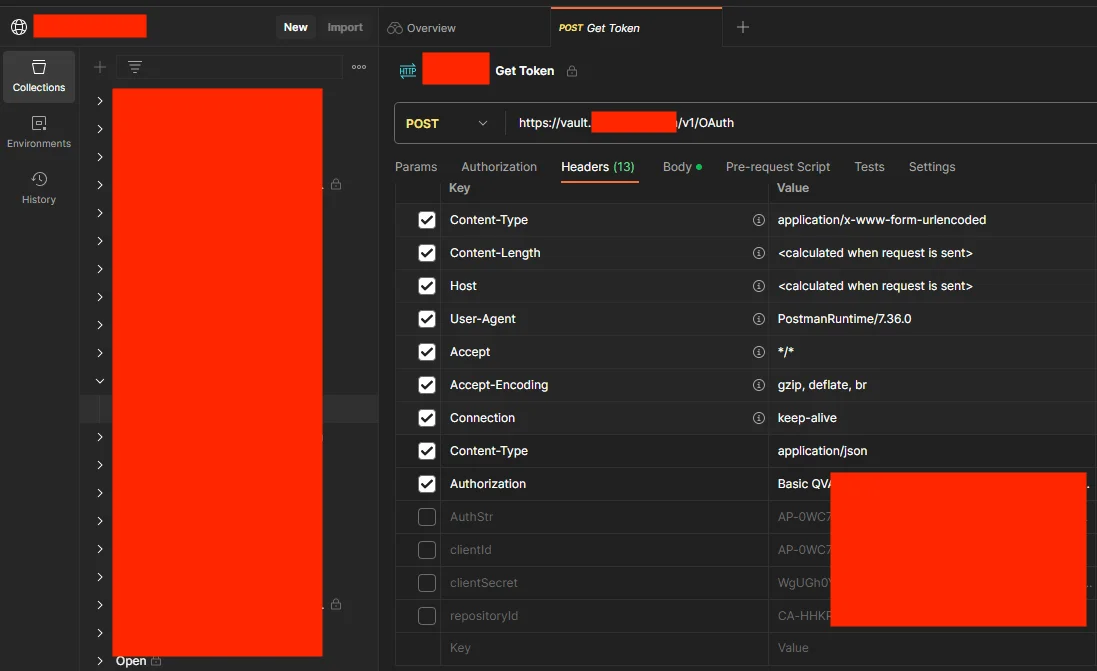This screenshot has height=671, width=1097.
Task: Click the HTTP request type icon
Action: [408, 71]
